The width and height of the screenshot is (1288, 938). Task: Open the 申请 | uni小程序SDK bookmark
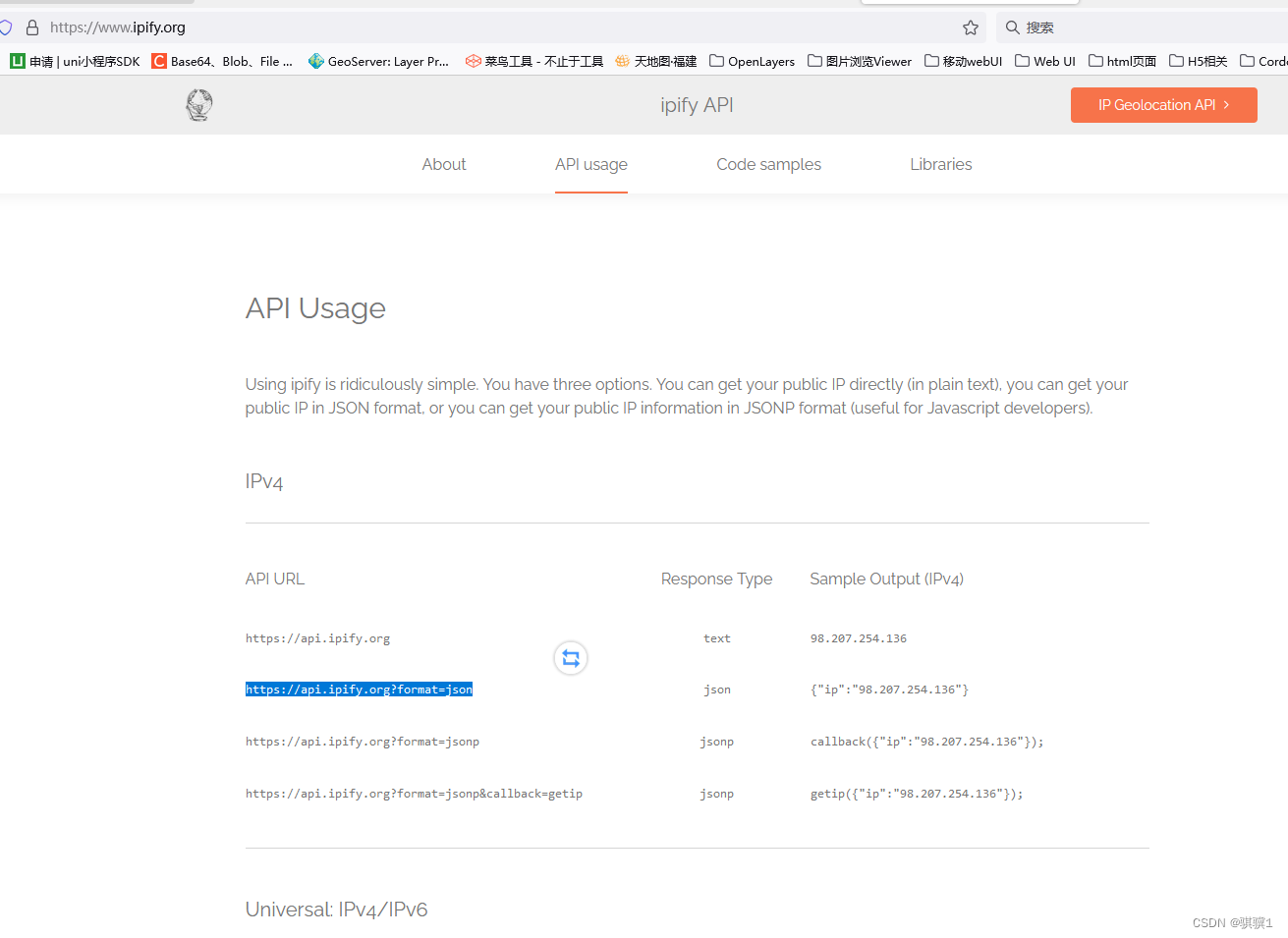(x=76, y=61)
